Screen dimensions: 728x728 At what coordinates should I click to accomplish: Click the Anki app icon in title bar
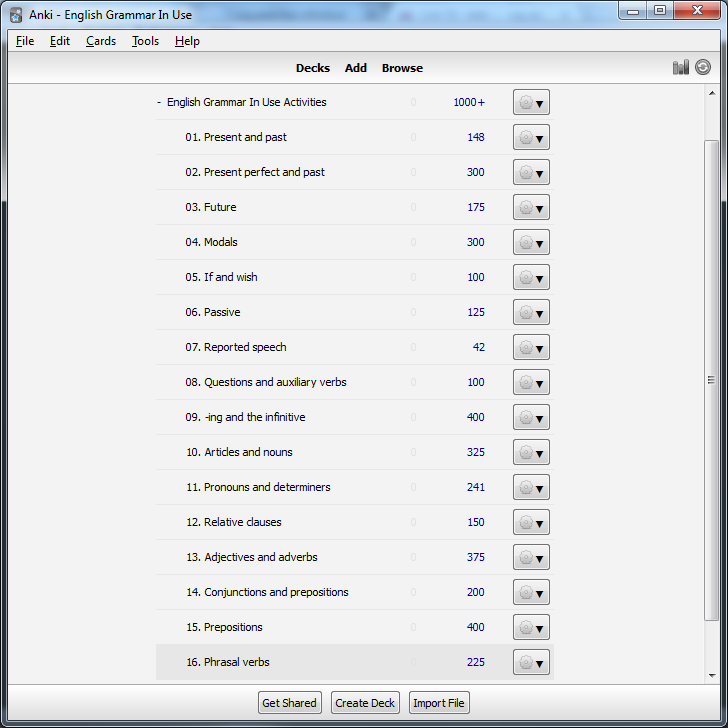click(16, 15)
